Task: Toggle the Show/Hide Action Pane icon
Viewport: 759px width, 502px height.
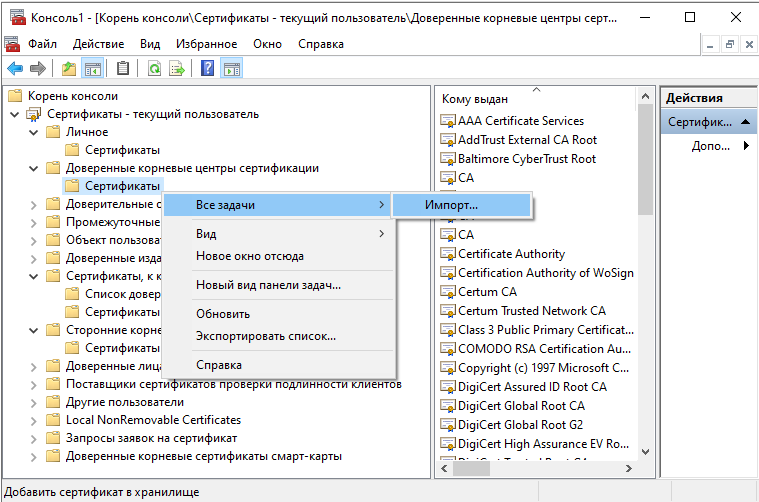Action: (x=231, y=68)
